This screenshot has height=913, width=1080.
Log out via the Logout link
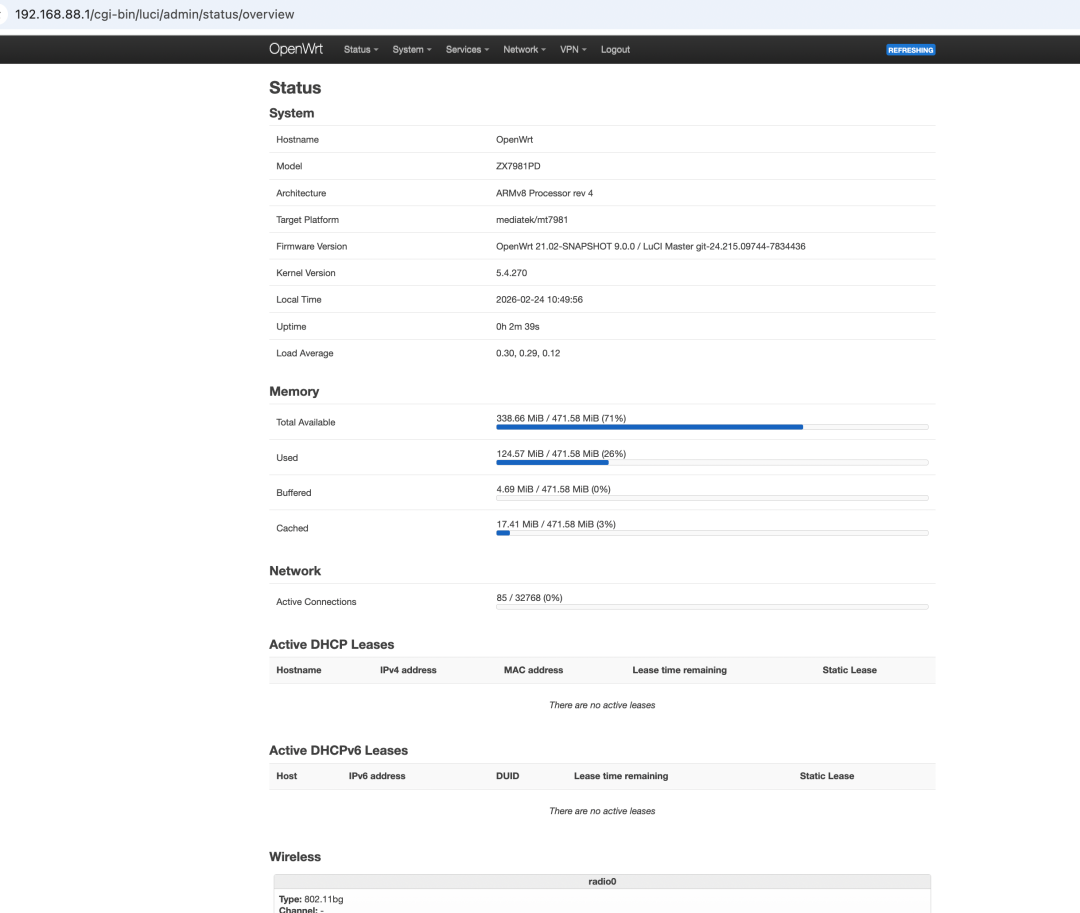click(x=615, y=49)
